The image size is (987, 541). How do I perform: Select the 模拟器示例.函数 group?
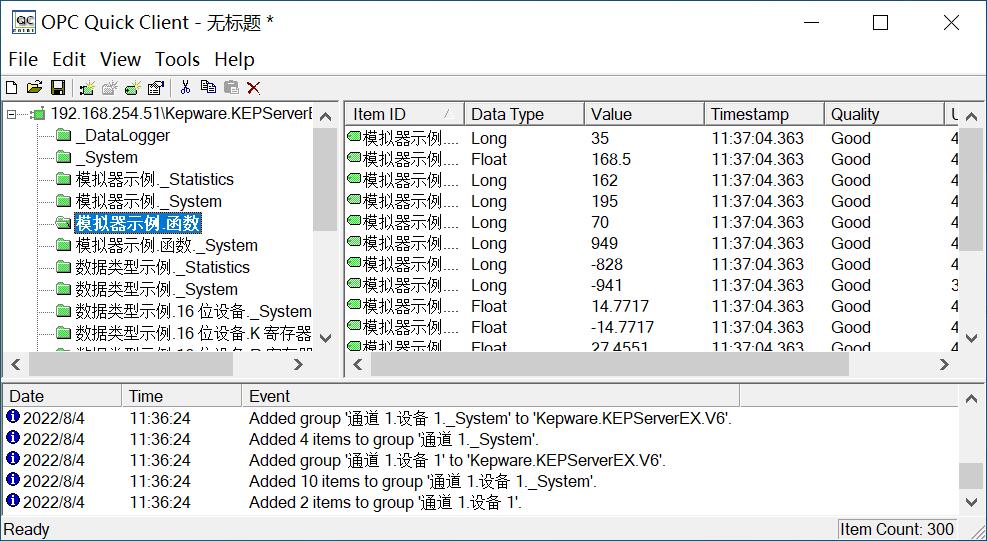click(138, 223)
